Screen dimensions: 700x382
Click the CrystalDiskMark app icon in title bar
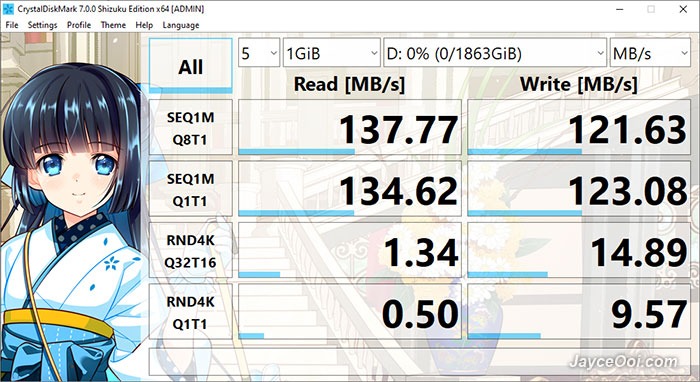tap(8, 8)
